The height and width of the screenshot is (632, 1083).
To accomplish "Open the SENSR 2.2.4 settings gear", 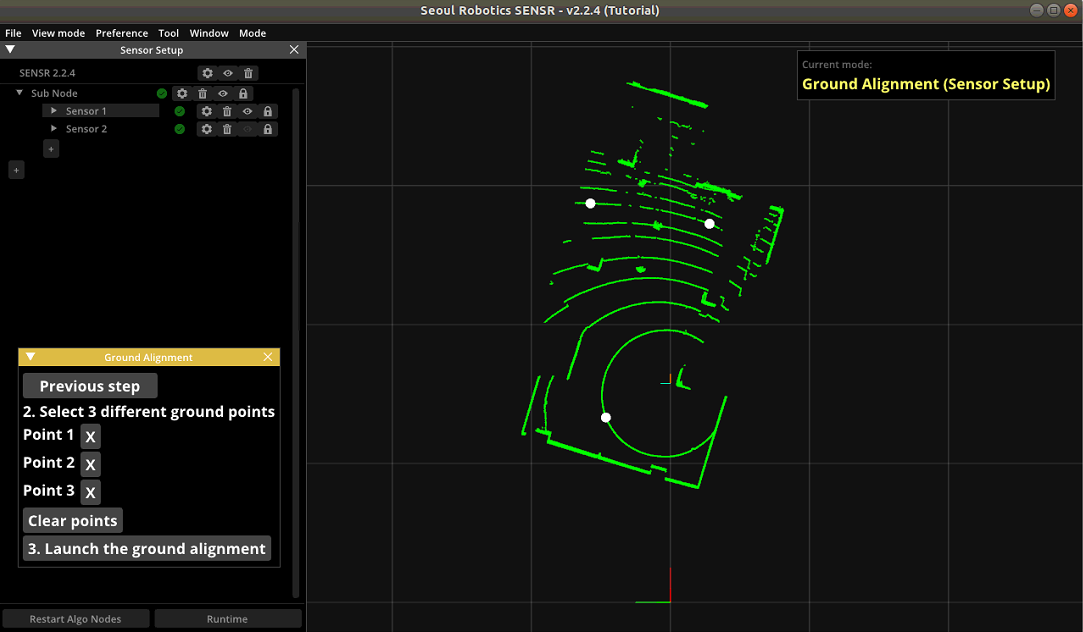I will tap(207, 73).
